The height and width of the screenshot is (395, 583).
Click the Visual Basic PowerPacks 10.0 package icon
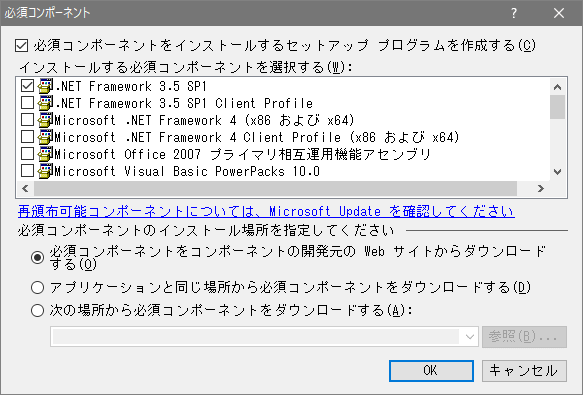click(x=45, y=171)
